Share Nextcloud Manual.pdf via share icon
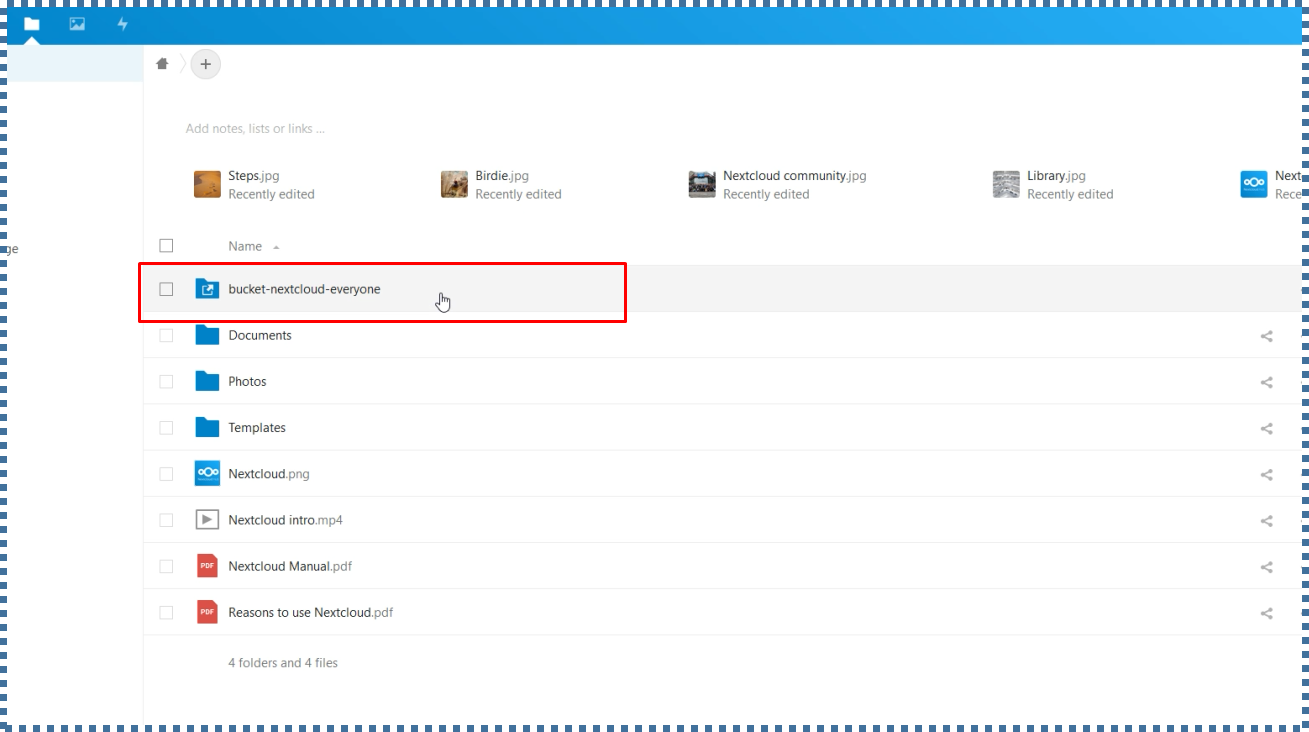The width and height of the screenshot is (1309, 732). pyautogui.click(x=1266, y=567)
